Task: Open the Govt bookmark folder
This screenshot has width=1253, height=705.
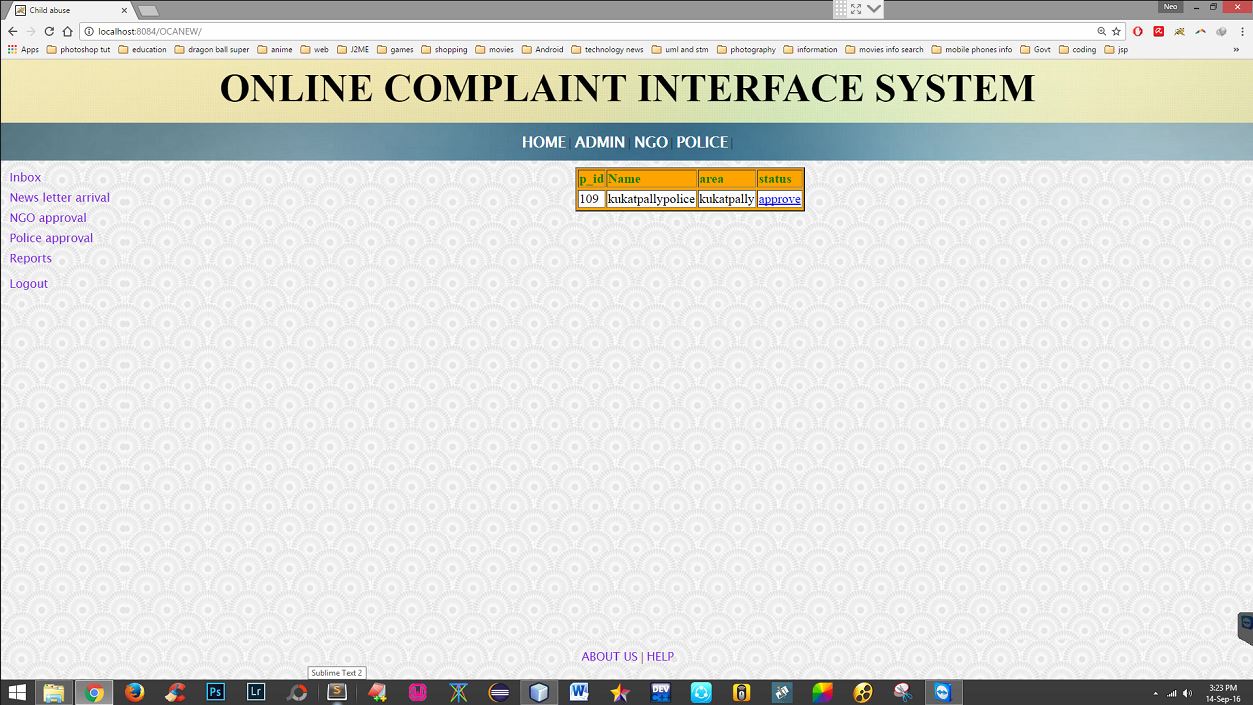Action: click(1035, 49)
